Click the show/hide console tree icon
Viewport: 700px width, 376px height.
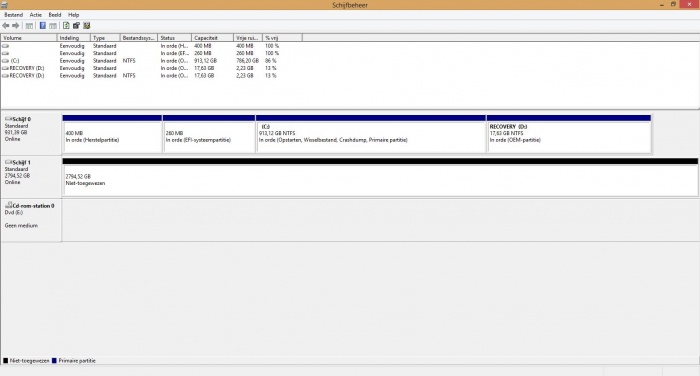[x=29, y=26]
